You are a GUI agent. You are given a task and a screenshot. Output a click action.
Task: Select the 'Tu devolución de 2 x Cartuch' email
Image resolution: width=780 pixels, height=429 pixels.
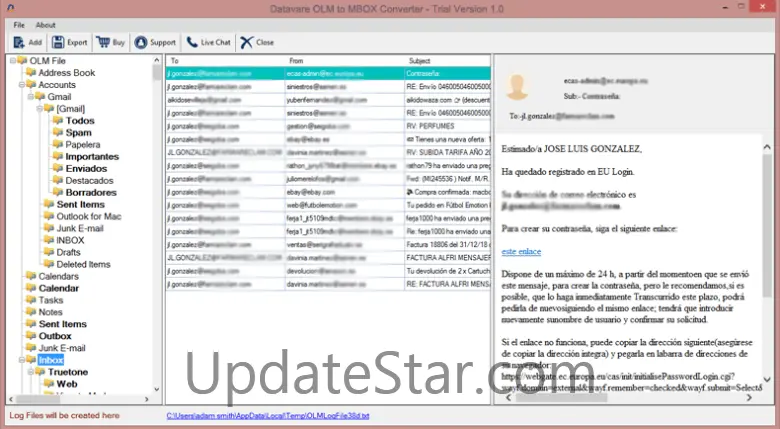(x=328, y=271)
